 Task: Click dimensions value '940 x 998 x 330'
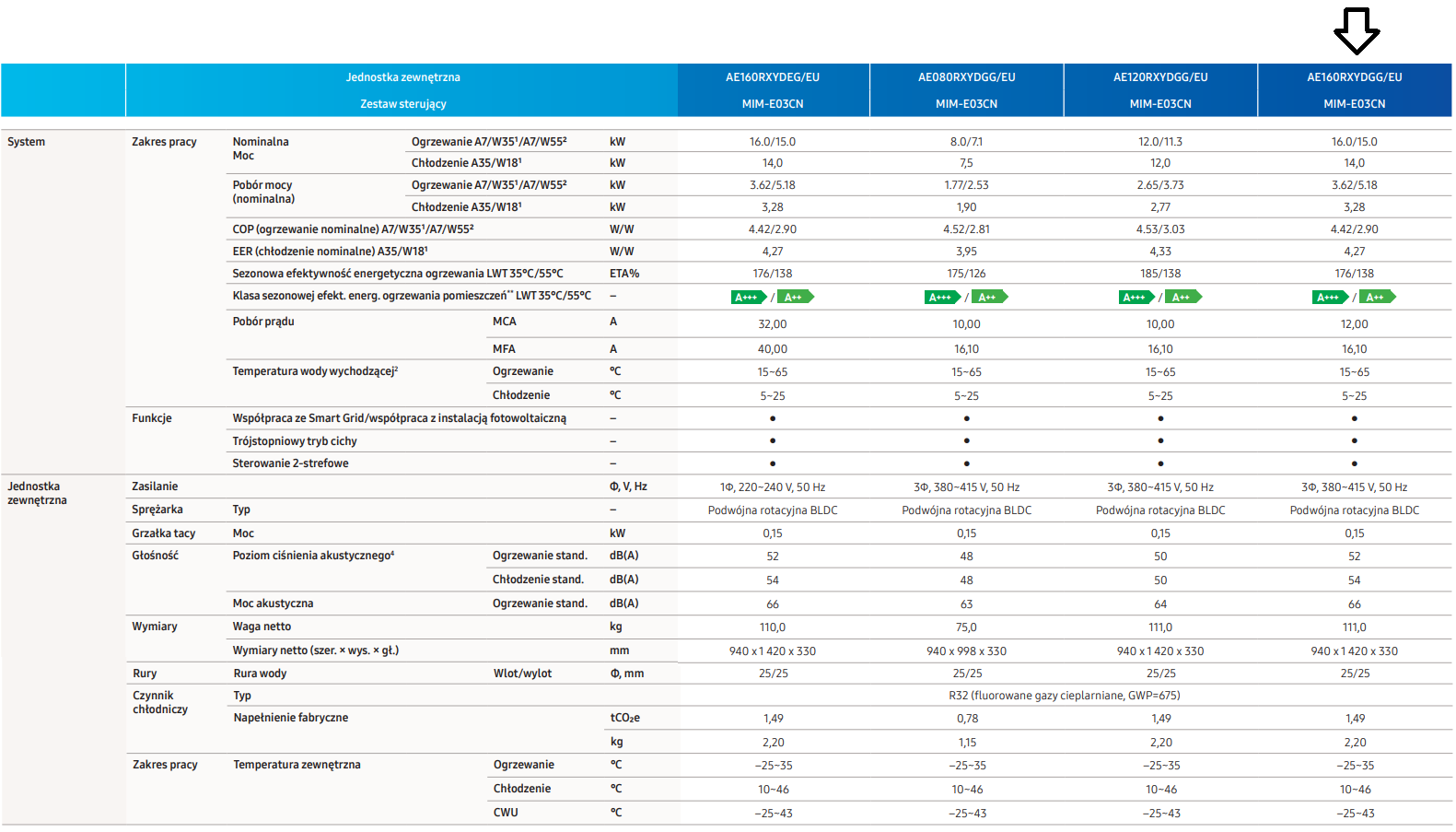967,651
